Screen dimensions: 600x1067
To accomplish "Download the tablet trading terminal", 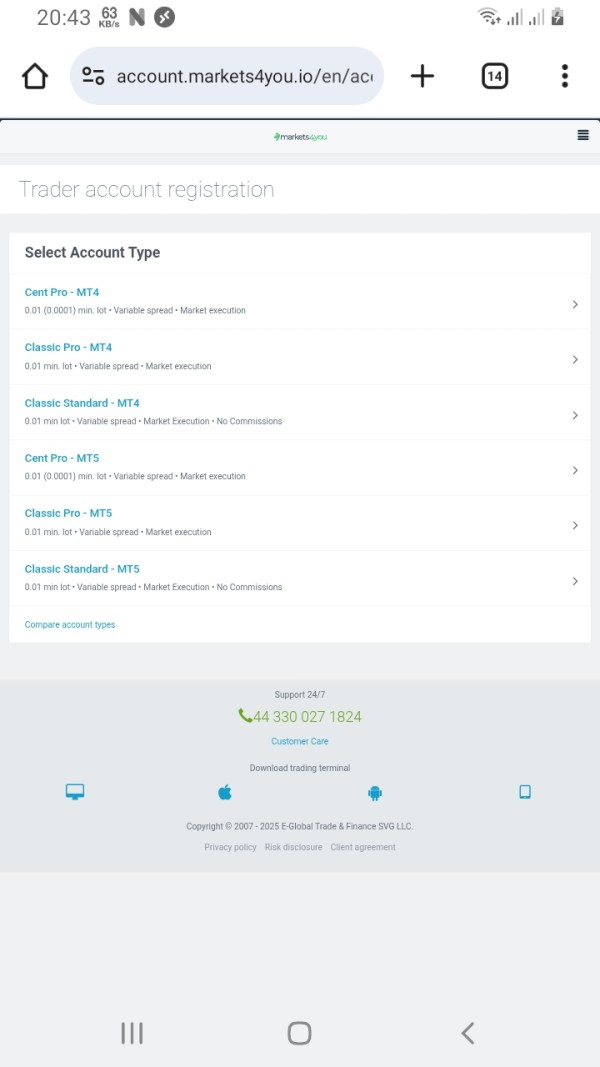I will pyautogui.click(x=524, y=792).
